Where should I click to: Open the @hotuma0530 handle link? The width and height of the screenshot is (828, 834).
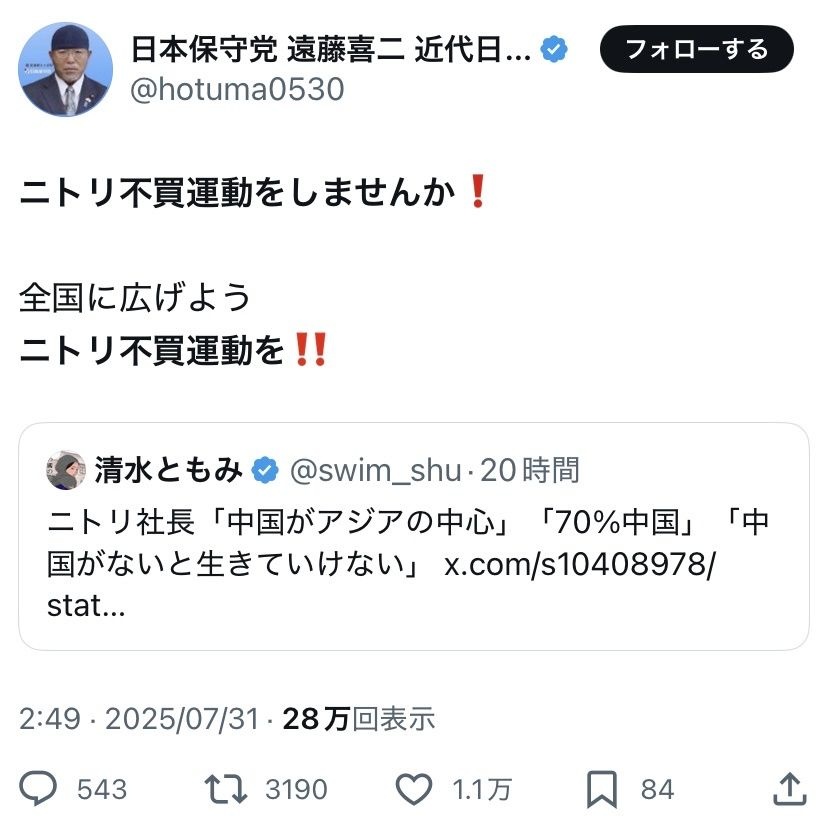coord(237,90)
